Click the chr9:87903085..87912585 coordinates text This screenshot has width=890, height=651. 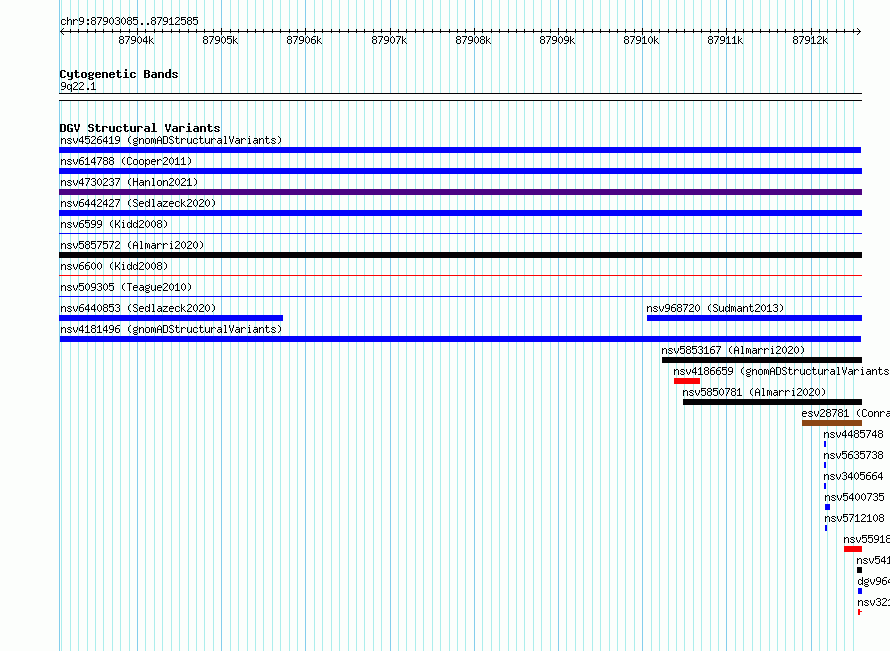pos(129,21)
